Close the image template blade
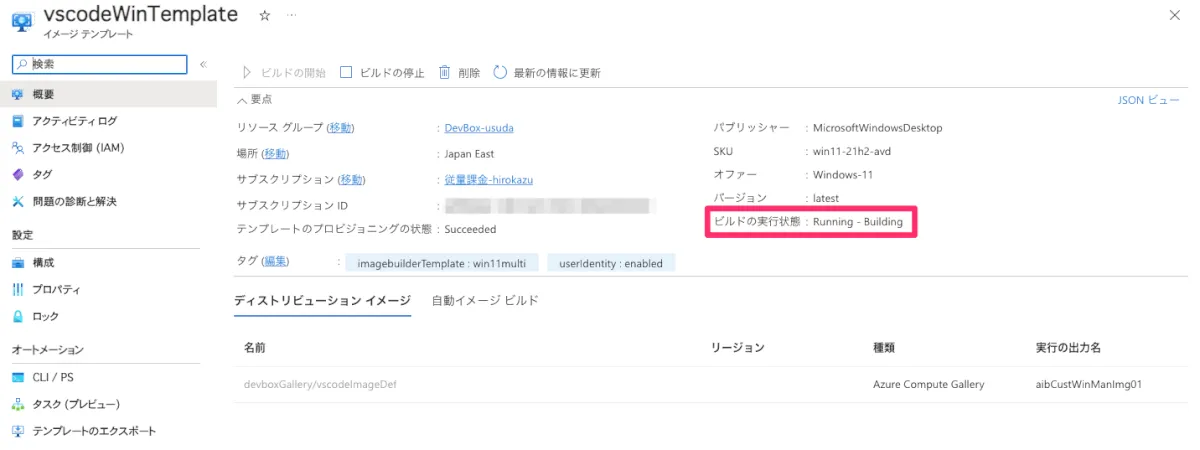Viewport: 1200px width, 450px height. (1174, 14)
